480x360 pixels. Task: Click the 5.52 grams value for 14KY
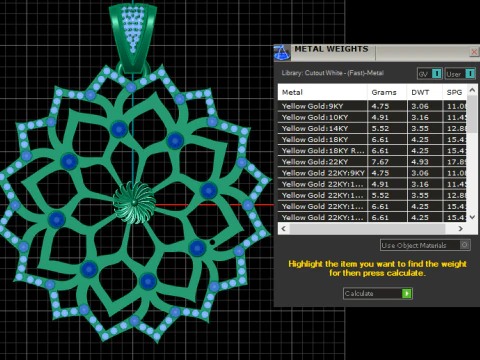[x=380, y=128]
